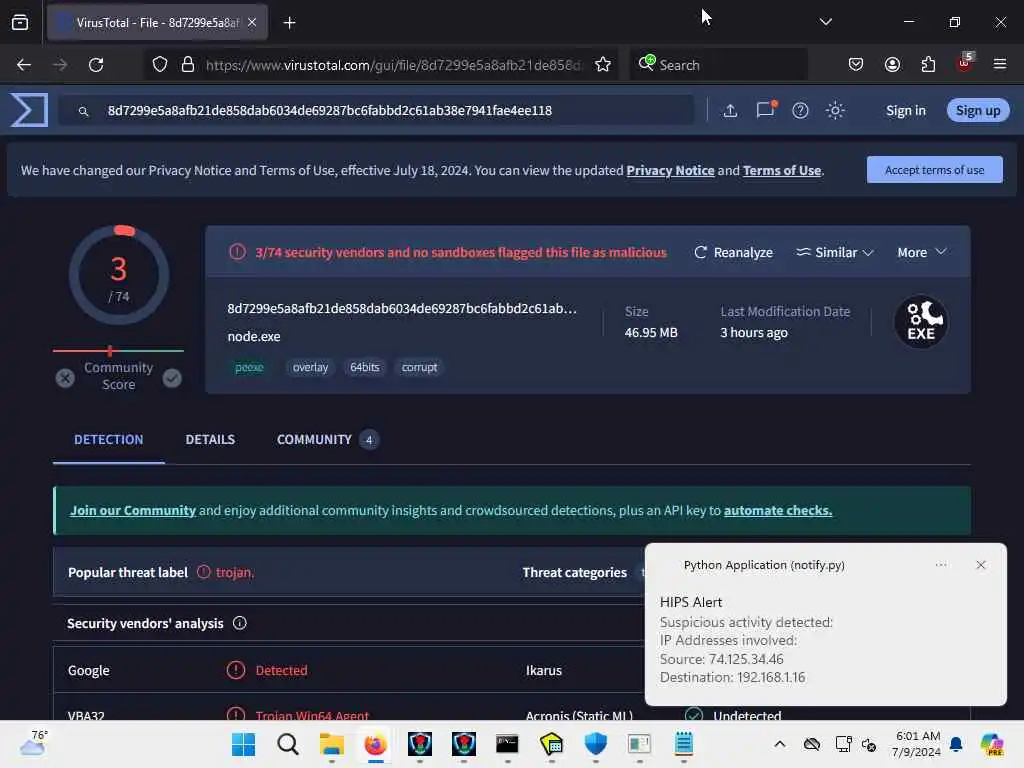Open the notifications chat icon

[x=765, y=110]
